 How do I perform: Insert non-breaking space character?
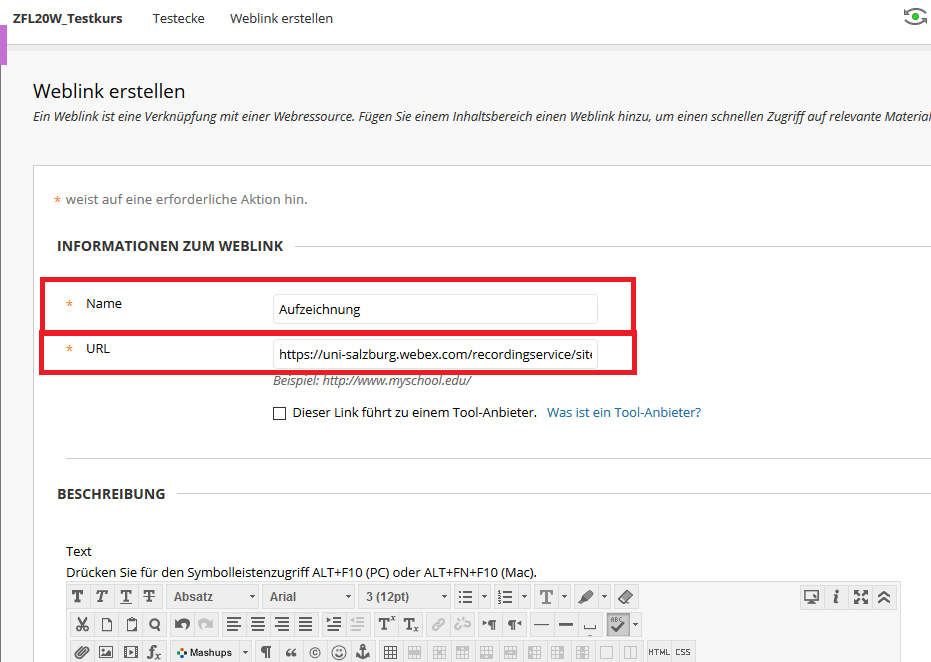(x=590, y=625)
